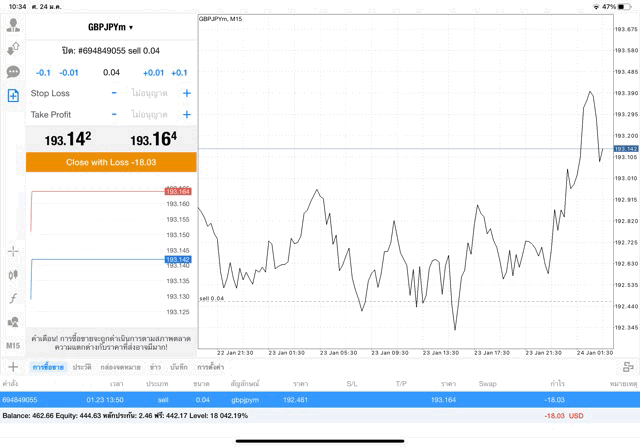This screenshot has height=447, width=640.
Task: Open the M15 timeframe selector
Action: click(x=13, y=345)
